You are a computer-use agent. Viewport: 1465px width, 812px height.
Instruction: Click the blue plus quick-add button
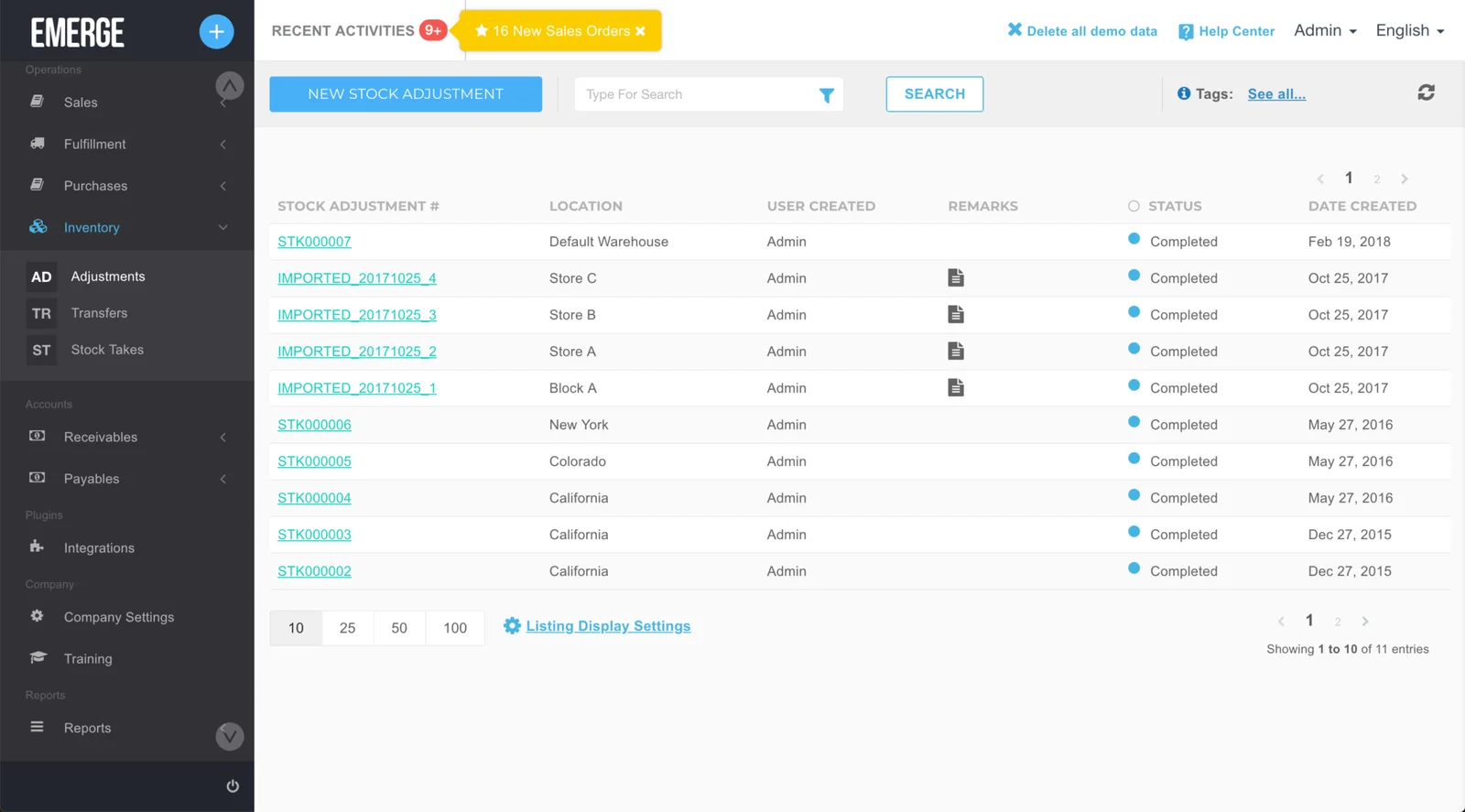pyautogui.click(x=216, y=32)
